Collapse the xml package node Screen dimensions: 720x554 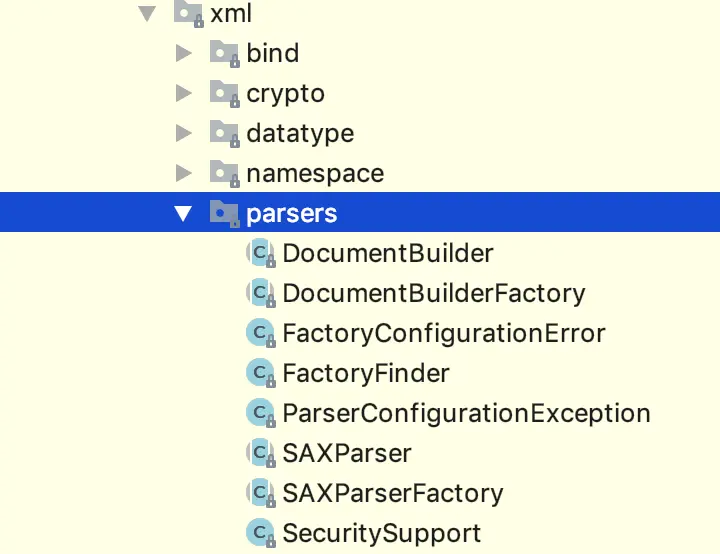pos(148,14)
